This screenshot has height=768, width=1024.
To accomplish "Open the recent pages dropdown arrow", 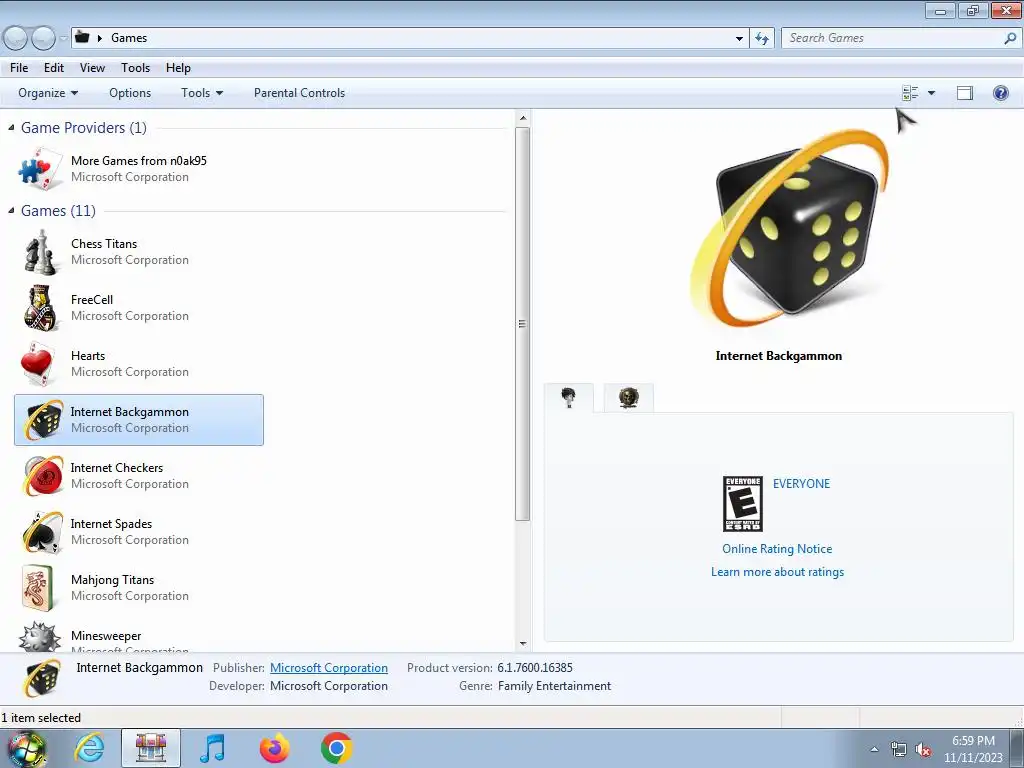I will (63, 39).
